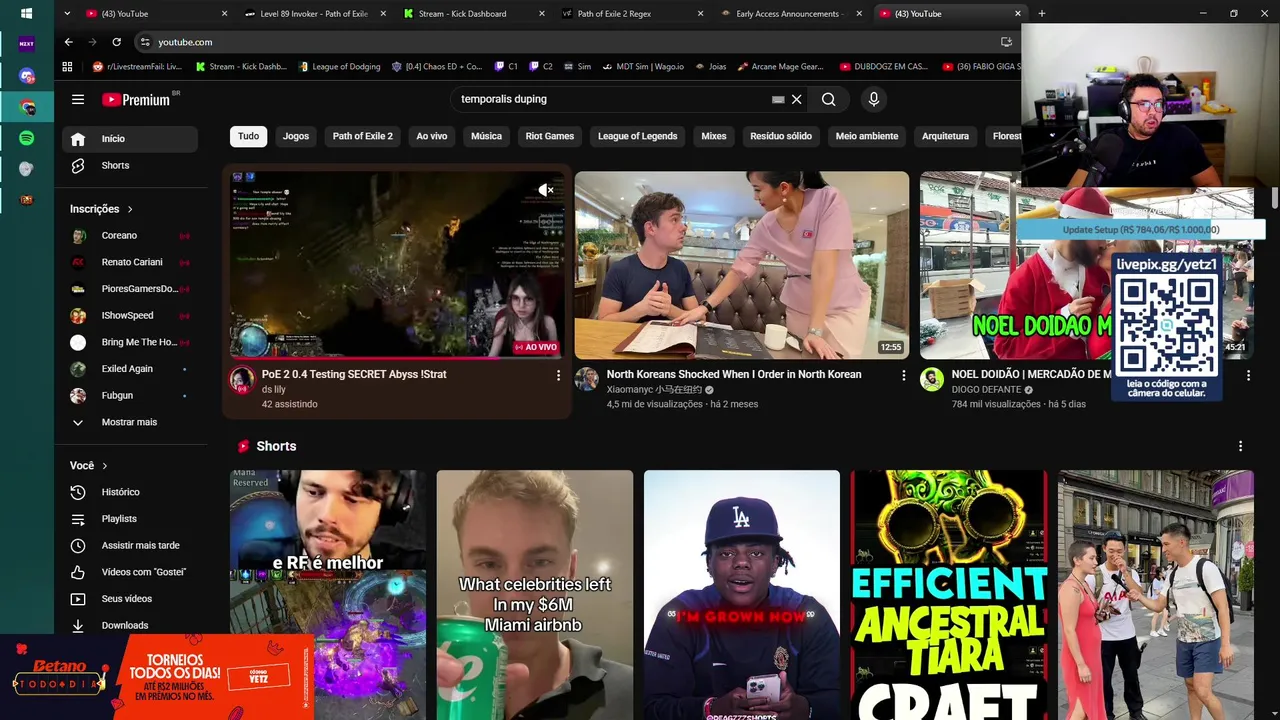Filter by Ao vivo chip
This screenshot has height=720, width=1280.
(x=432, y=136)
